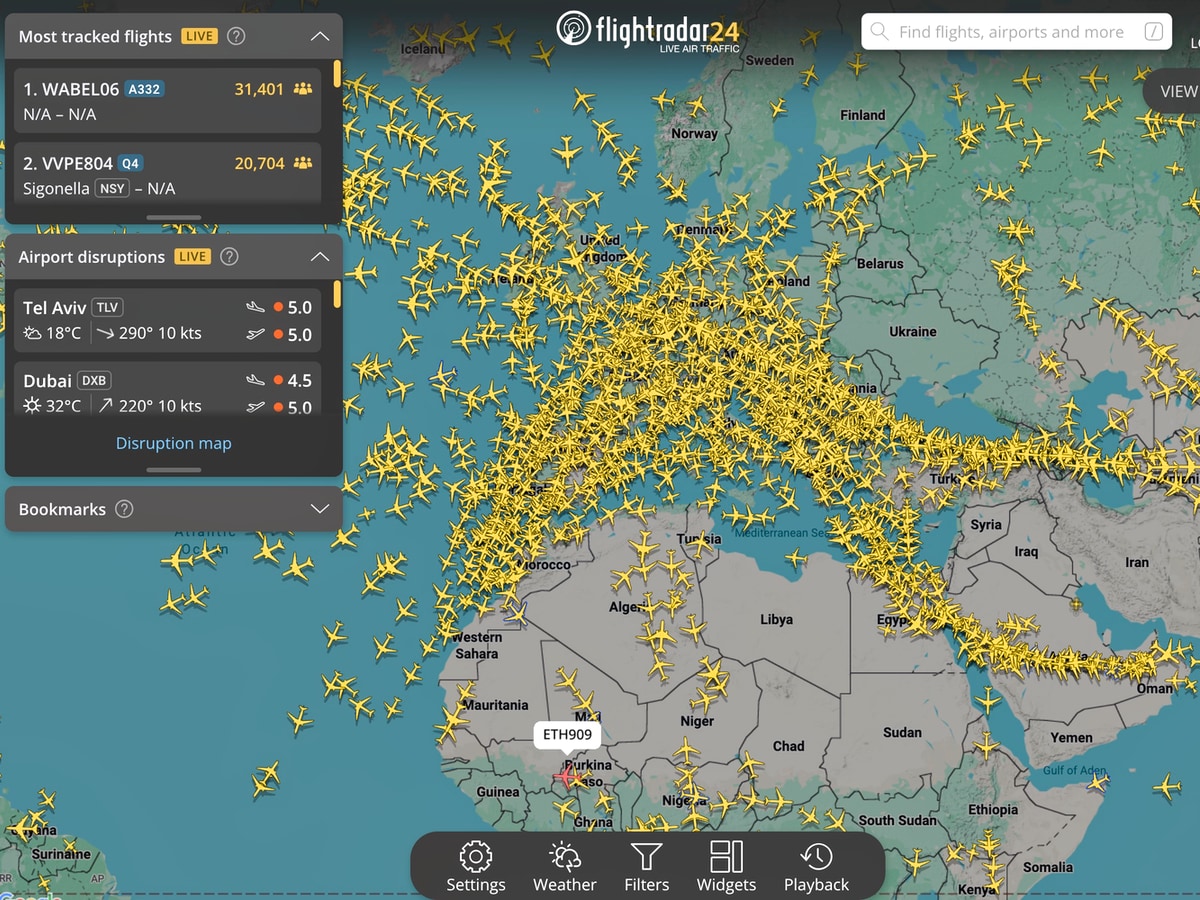Open the Playback history tool

(x=816, y=866)
